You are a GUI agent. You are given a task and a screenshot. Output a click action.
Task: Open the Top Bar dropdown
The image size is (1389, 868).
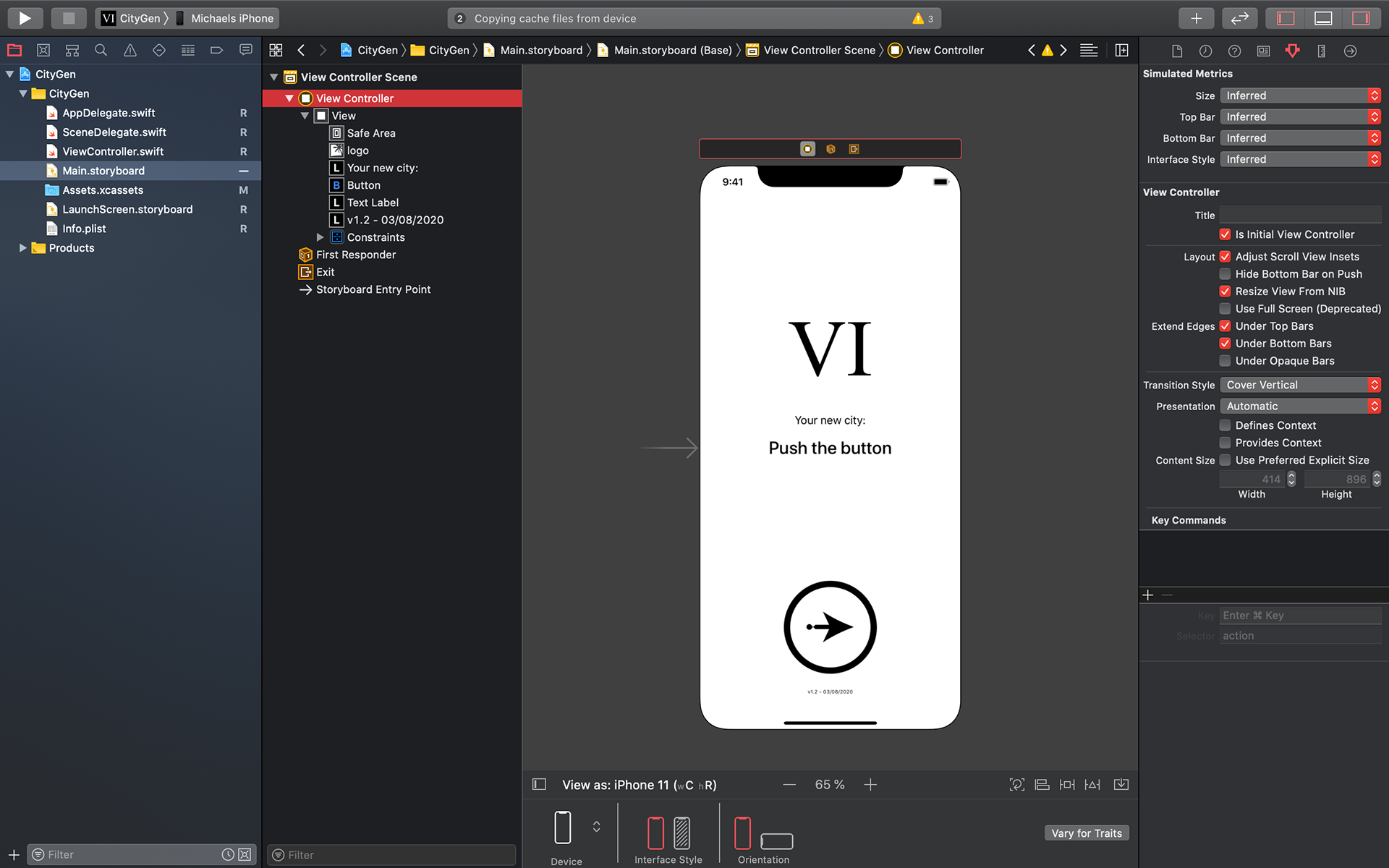[1300, 116]
